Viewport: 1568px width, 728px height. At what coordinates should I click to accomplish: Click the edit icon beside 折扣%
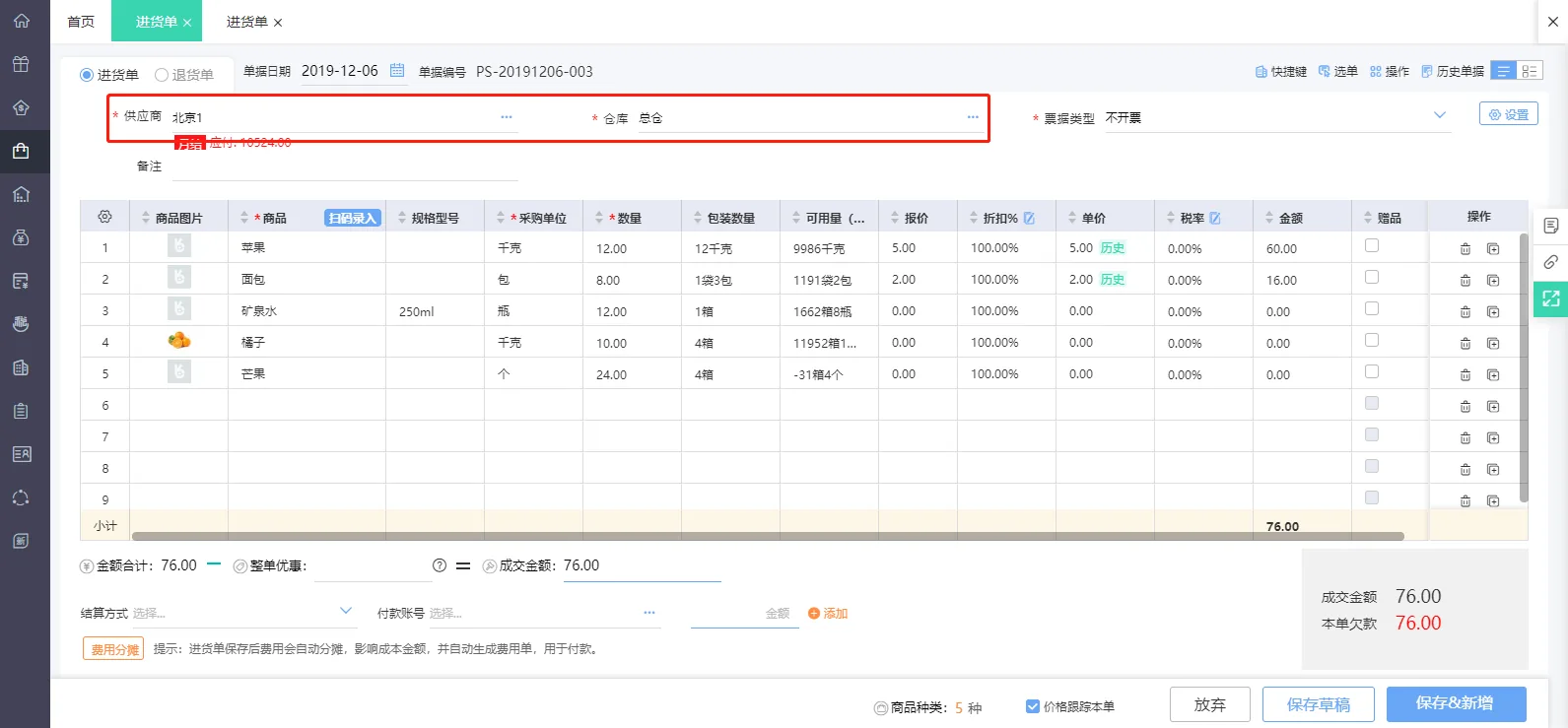tap(1029, 218)
